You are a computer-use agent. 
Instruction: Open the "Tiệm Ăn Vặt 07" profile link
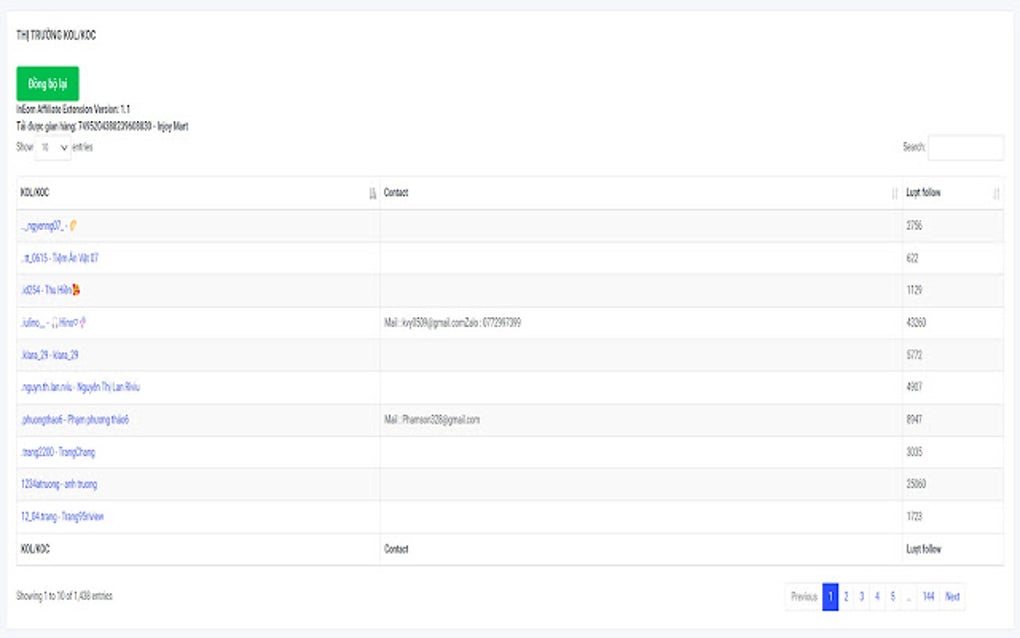point(62,258)
